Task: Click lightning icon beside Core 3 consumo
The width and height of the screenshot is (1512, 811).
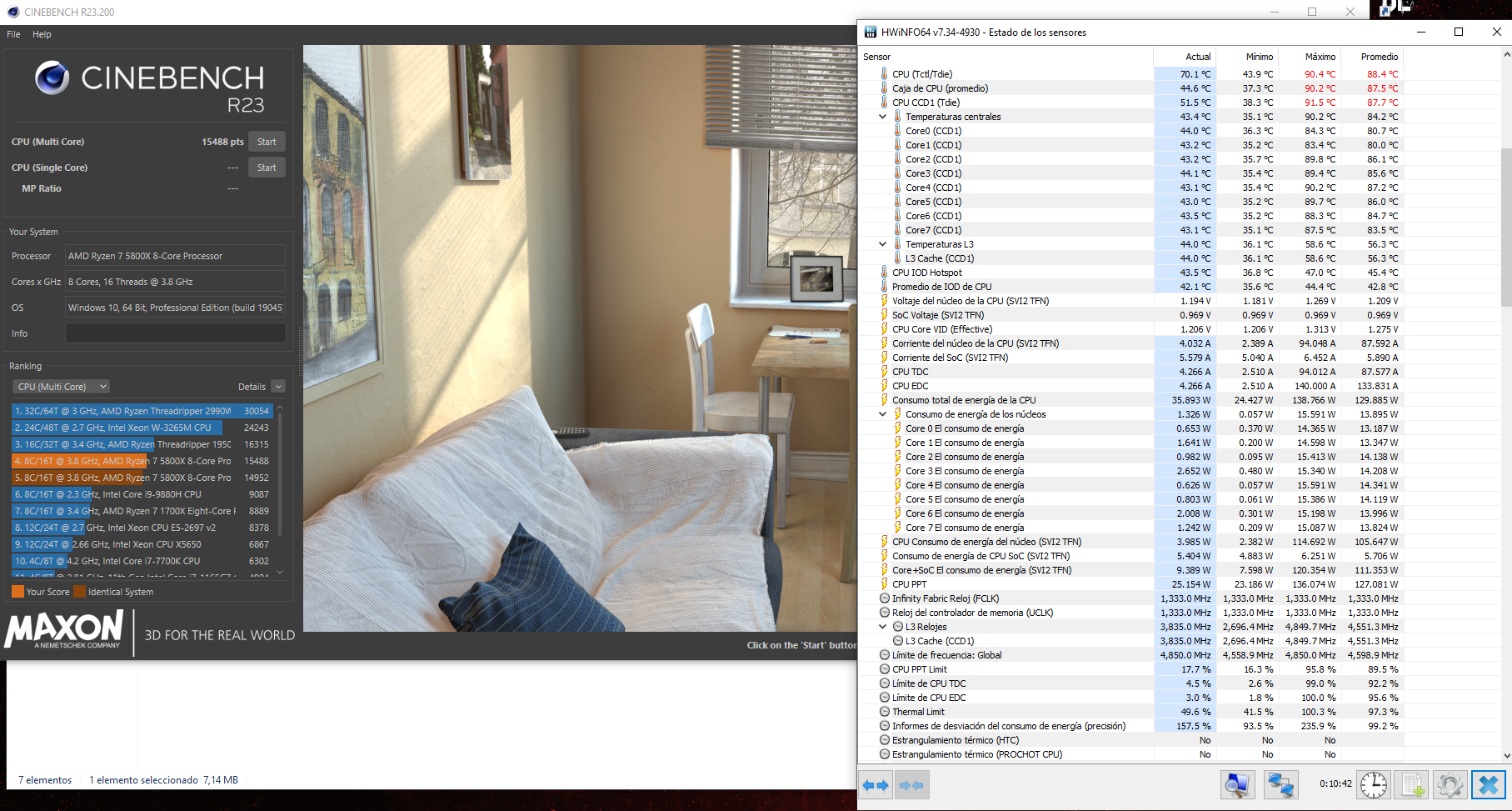Action: (x=897, y=471)
